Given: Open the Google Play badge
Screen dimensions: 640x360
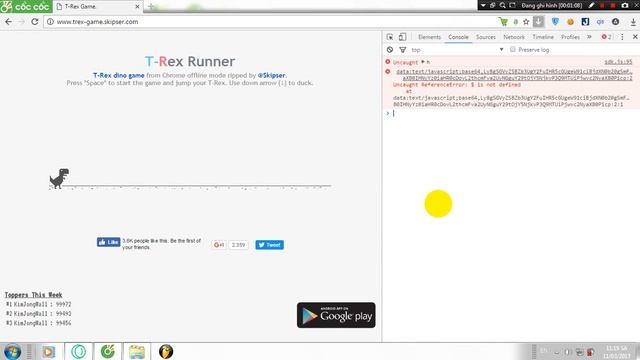Looking at the screenshot, I should pos(336,315).
